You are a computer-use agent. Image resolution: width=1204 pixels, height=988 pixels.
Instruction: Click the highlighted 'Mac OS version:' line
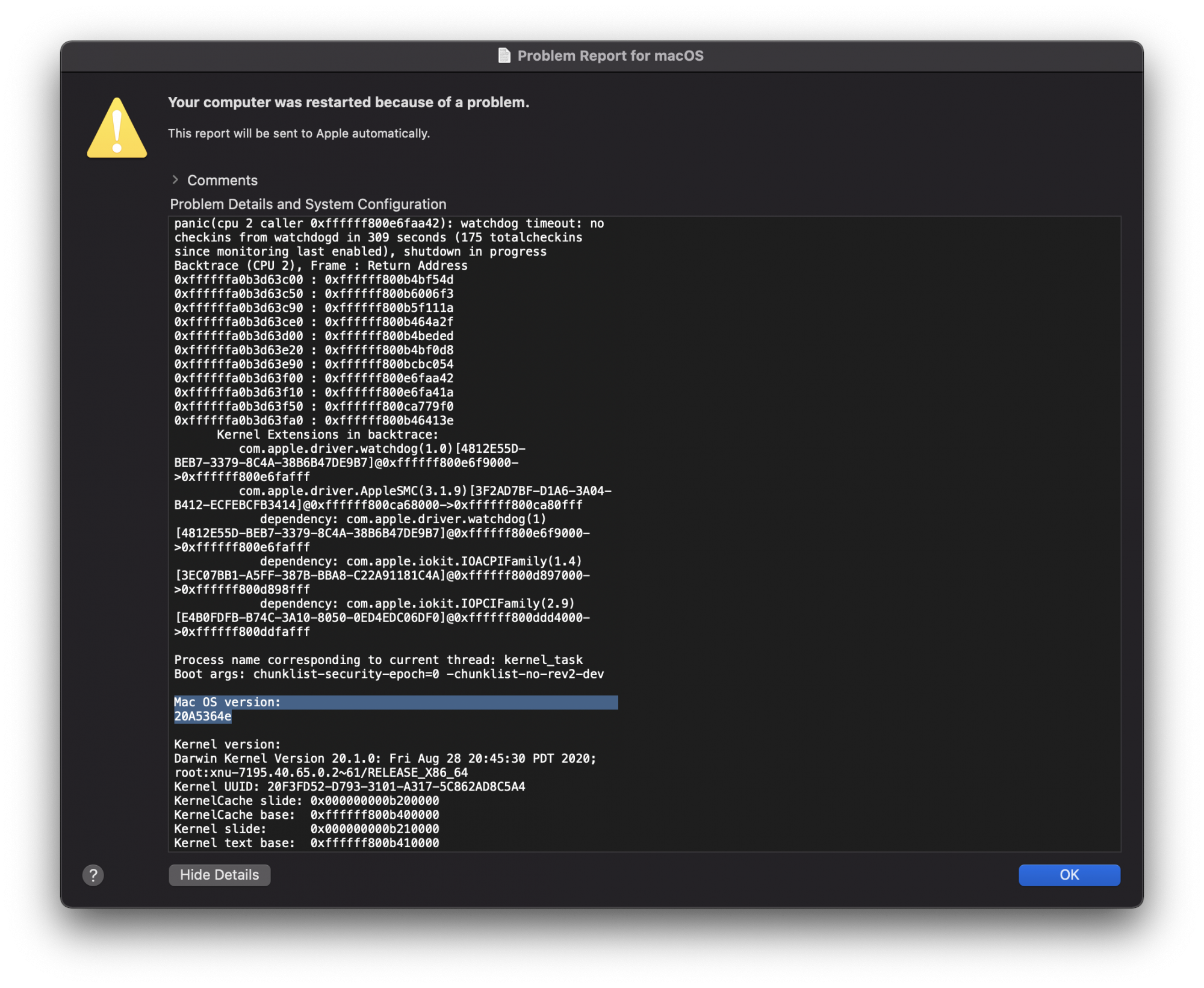[x=228, y=702]
